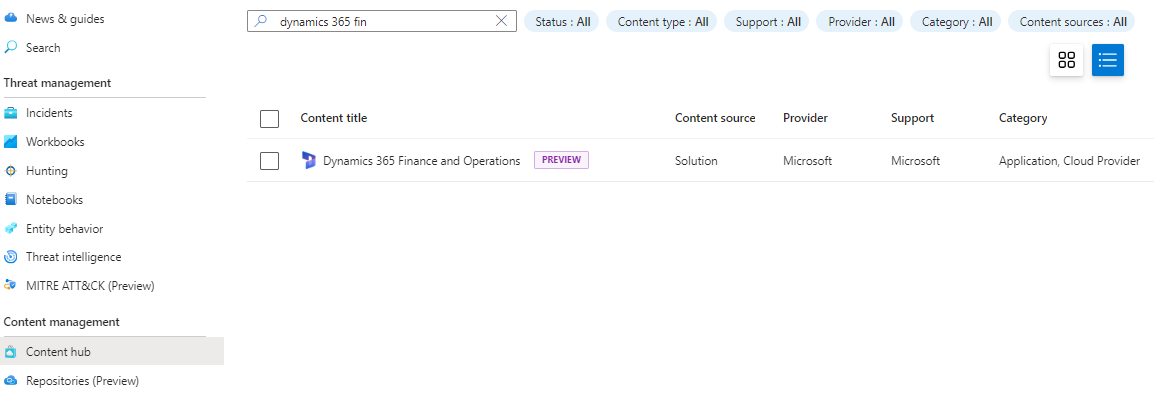Click the Search magnifier icon in sidebar

pyautogui.click(x=10, y=48)
